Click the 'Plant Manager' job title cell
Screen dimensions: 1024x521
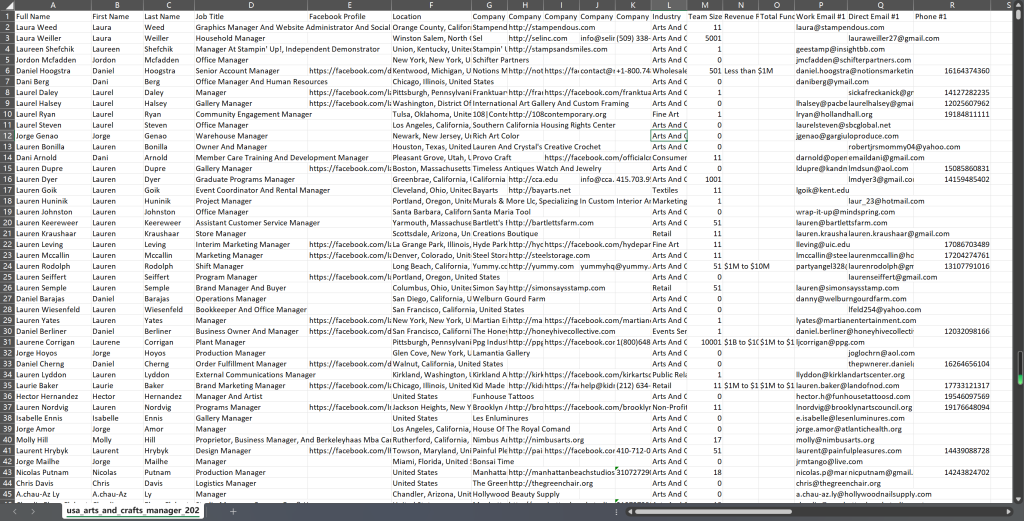pos(251,342)
